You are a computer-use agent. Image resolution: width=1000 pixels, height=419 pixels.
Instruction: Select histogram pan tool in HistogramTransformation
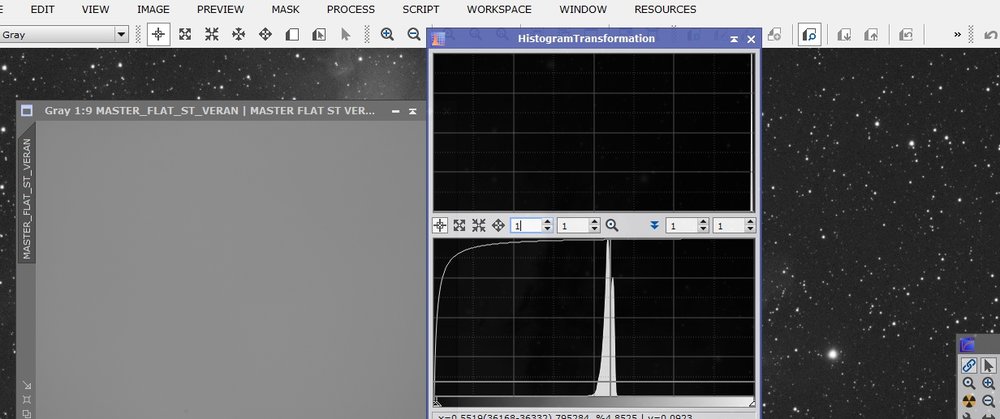(x=499, y=225)
